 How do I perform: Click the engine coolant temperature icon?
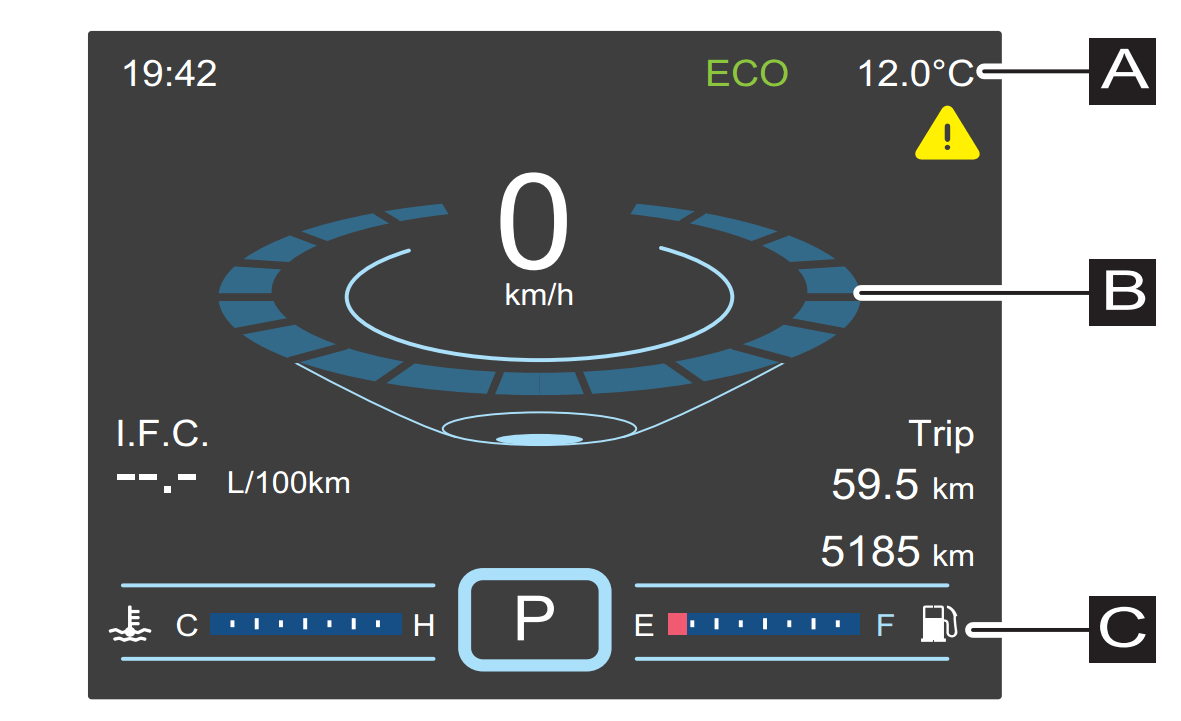pos(130,626)
